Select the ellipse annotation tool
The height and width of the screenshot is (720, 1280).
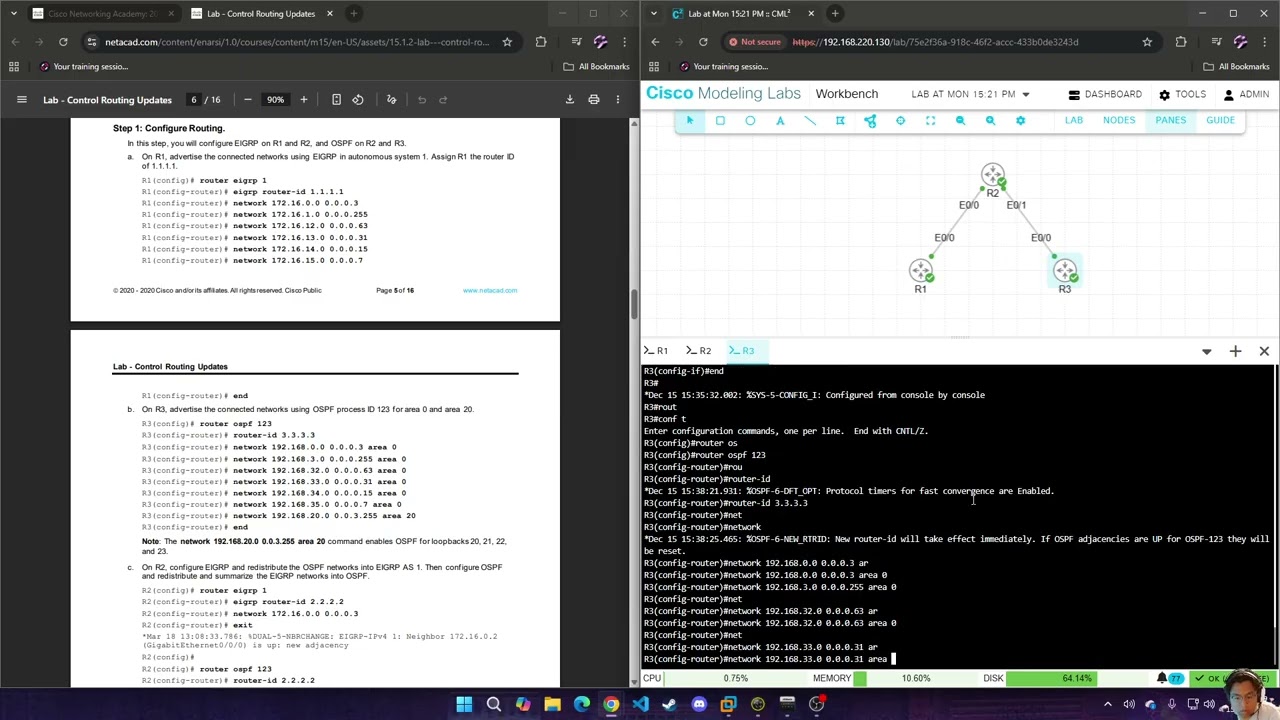click(x=750, y=120)
